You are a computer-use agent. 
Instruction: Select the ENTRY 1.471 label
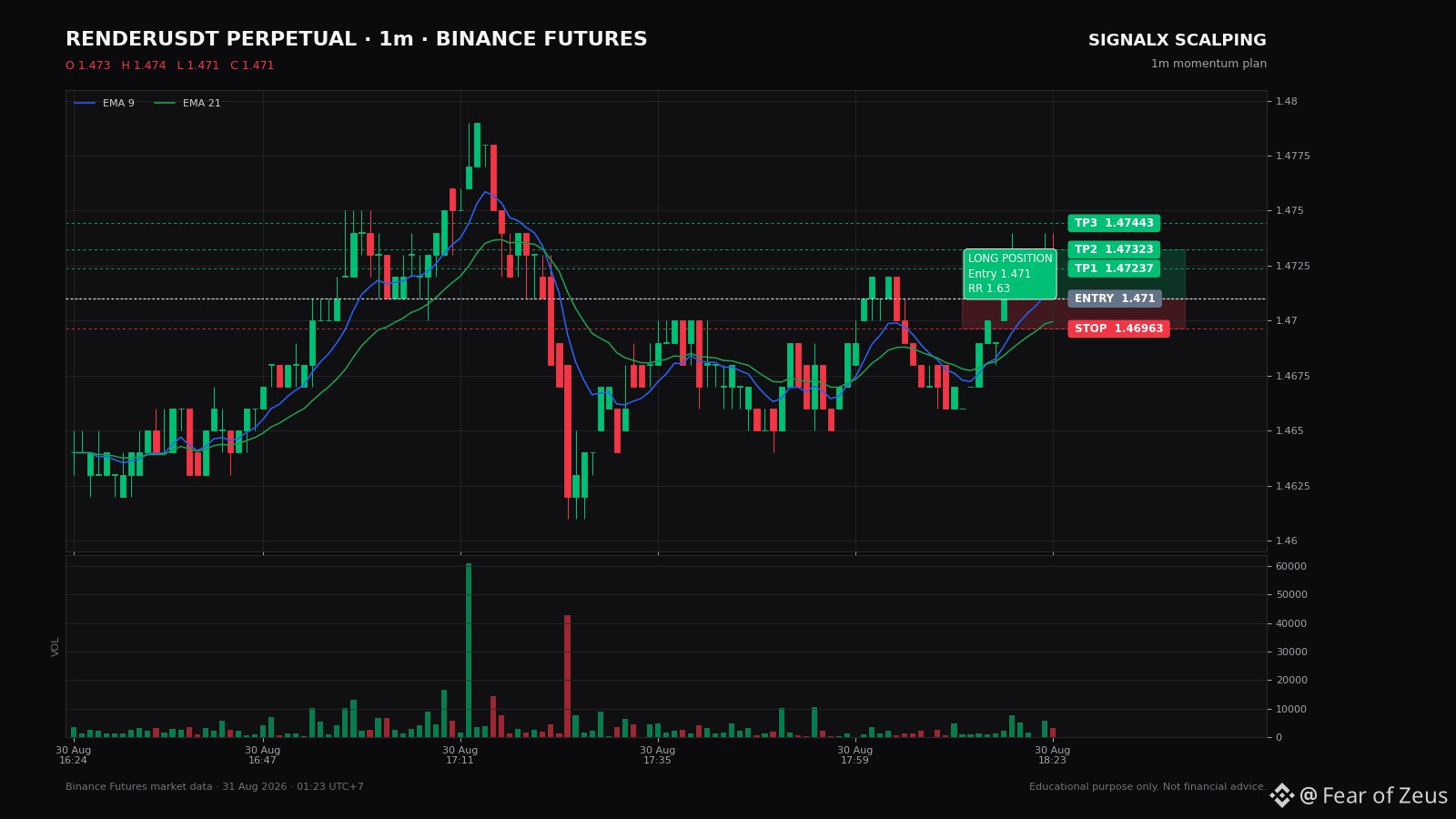click(1115, 298)
